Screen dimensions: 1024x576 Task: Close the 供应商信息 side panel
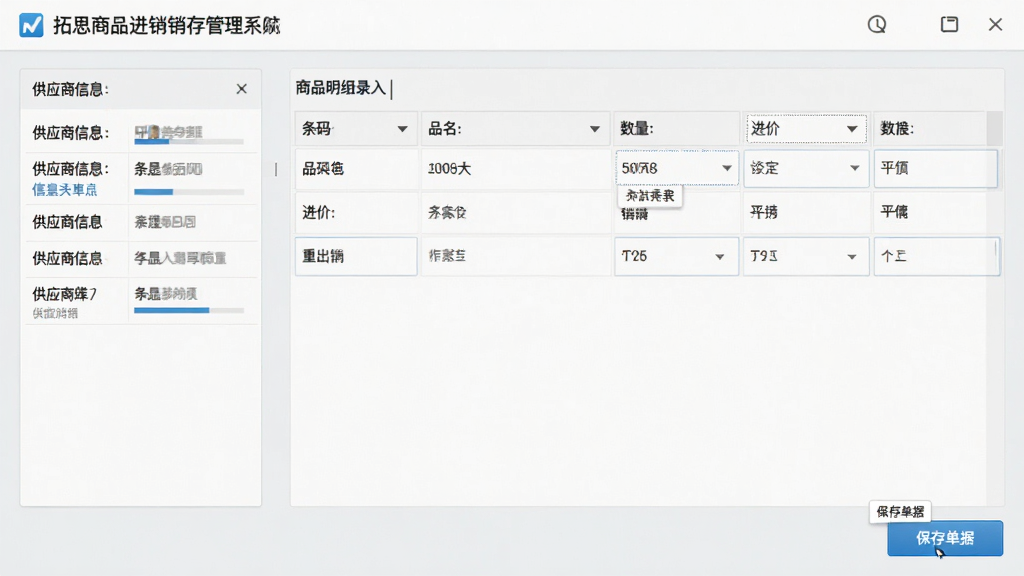tap(242, 89)
